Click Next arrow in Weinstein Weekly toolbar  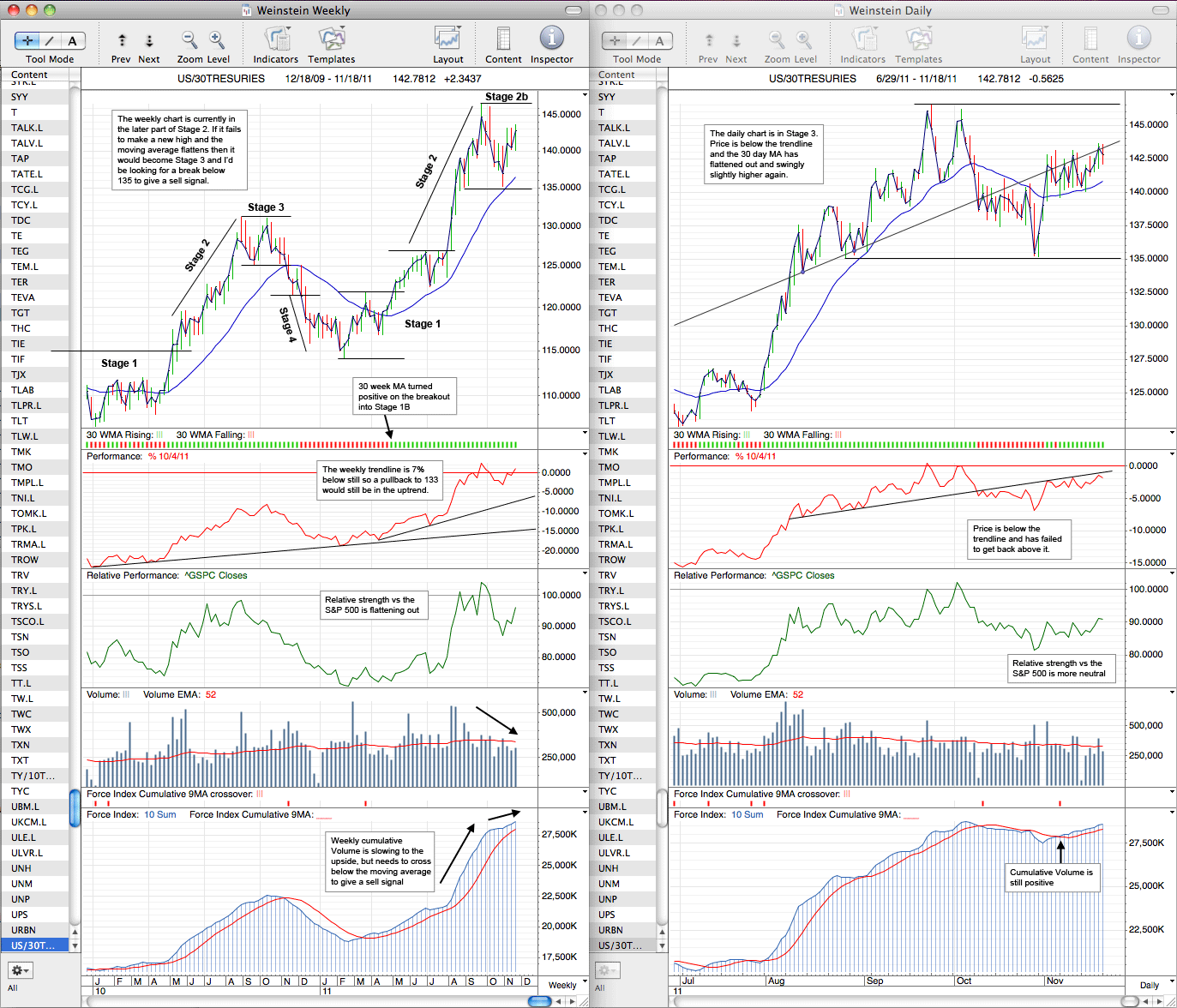(149, 40)
